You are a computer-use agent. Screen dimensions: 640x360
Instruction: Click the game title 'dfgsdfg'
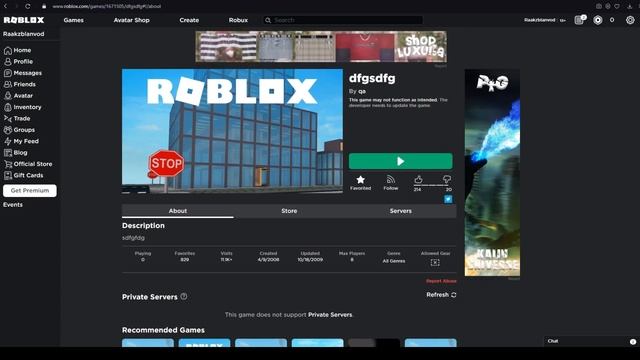(372, 78)
